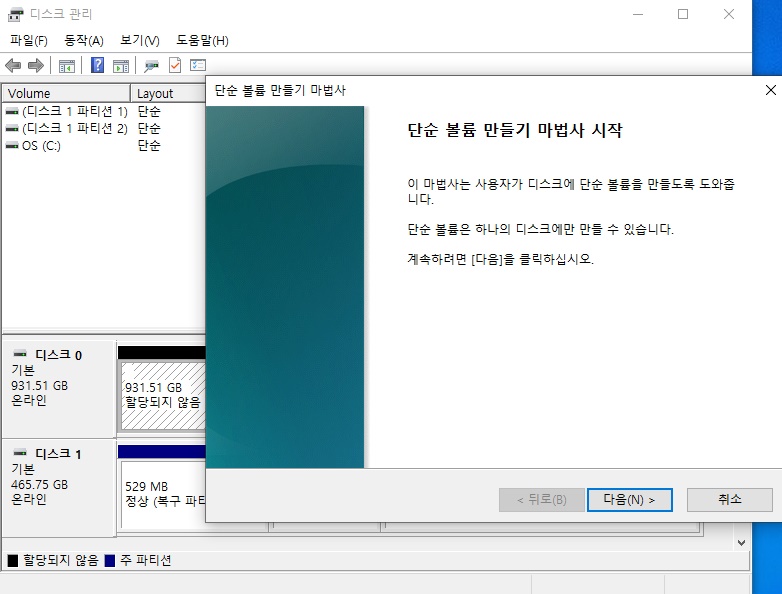Close the 단순 볼륨 만들기 마법사 dialog
Image resolution: width=782 pixels, height=594 pixels.
(x=771, y=90)
